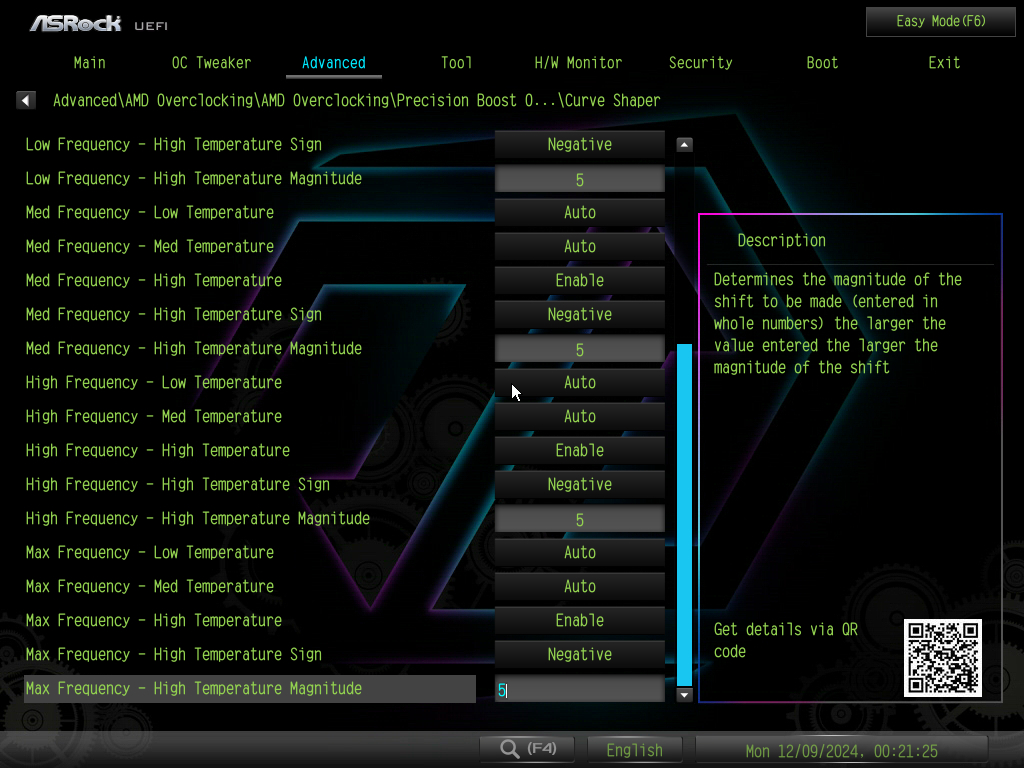The image size is (1024, 768).
Task: Open Med Frequency - Low Temperature dropdown
Action: coord(579,212)
